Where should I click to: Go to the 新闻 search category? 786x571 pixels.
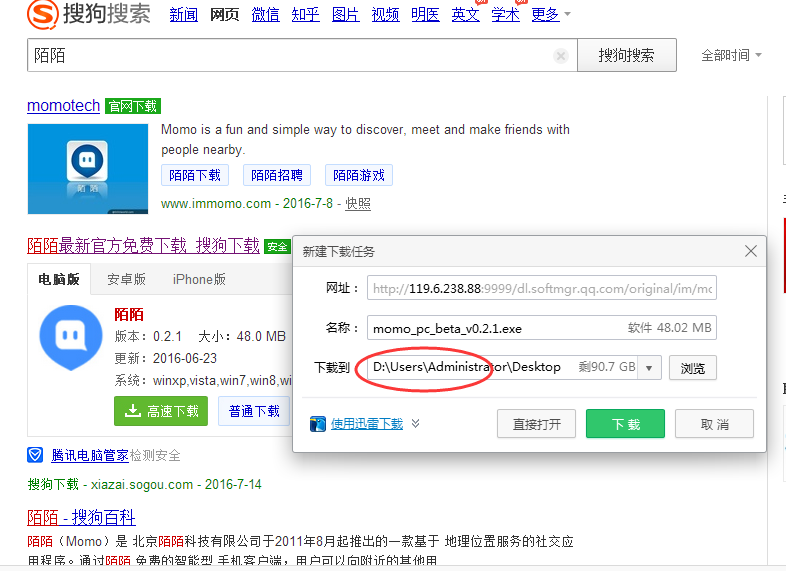coord(183,15)
